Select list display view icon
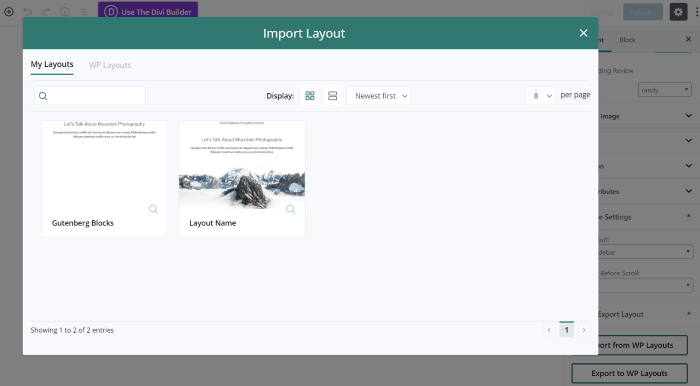This screenshot has width=700, height=386. (x=333, y=96)
